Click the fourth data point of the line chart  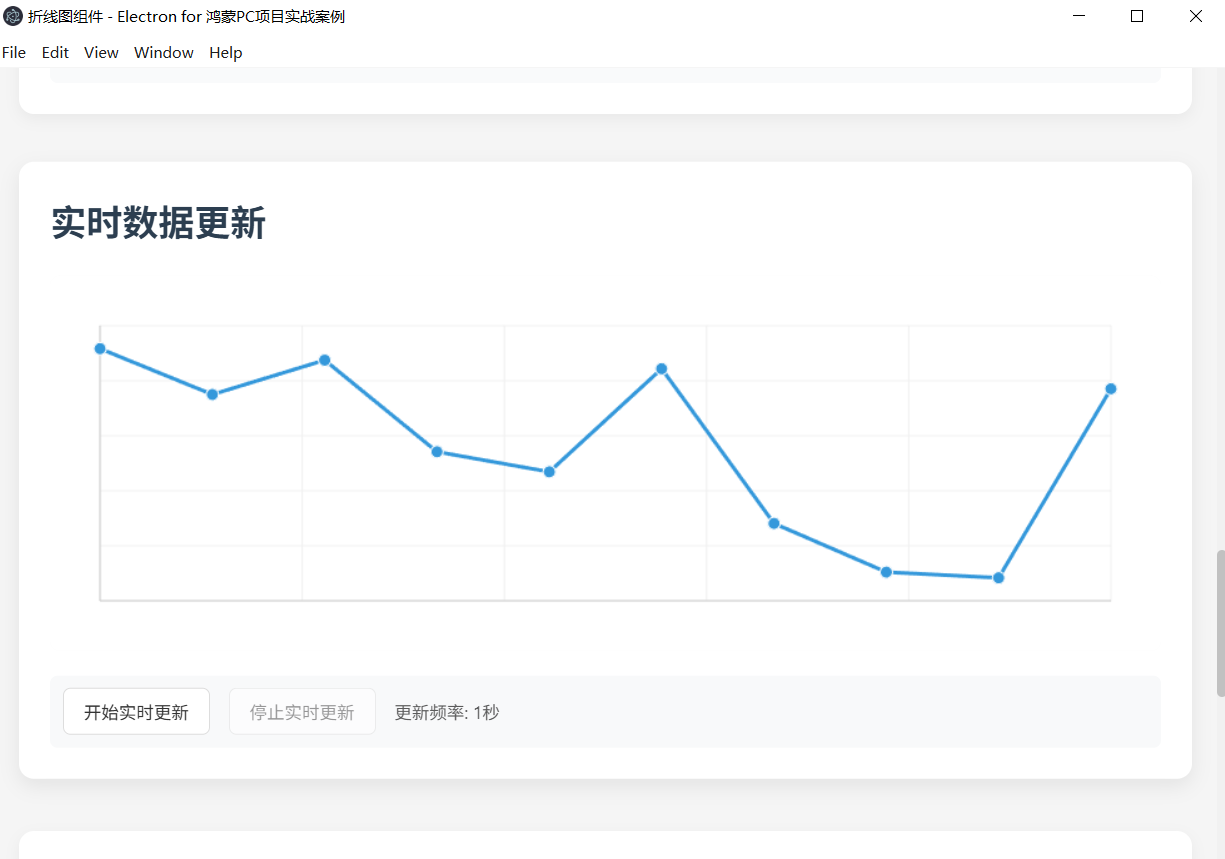tap(437, 452)
